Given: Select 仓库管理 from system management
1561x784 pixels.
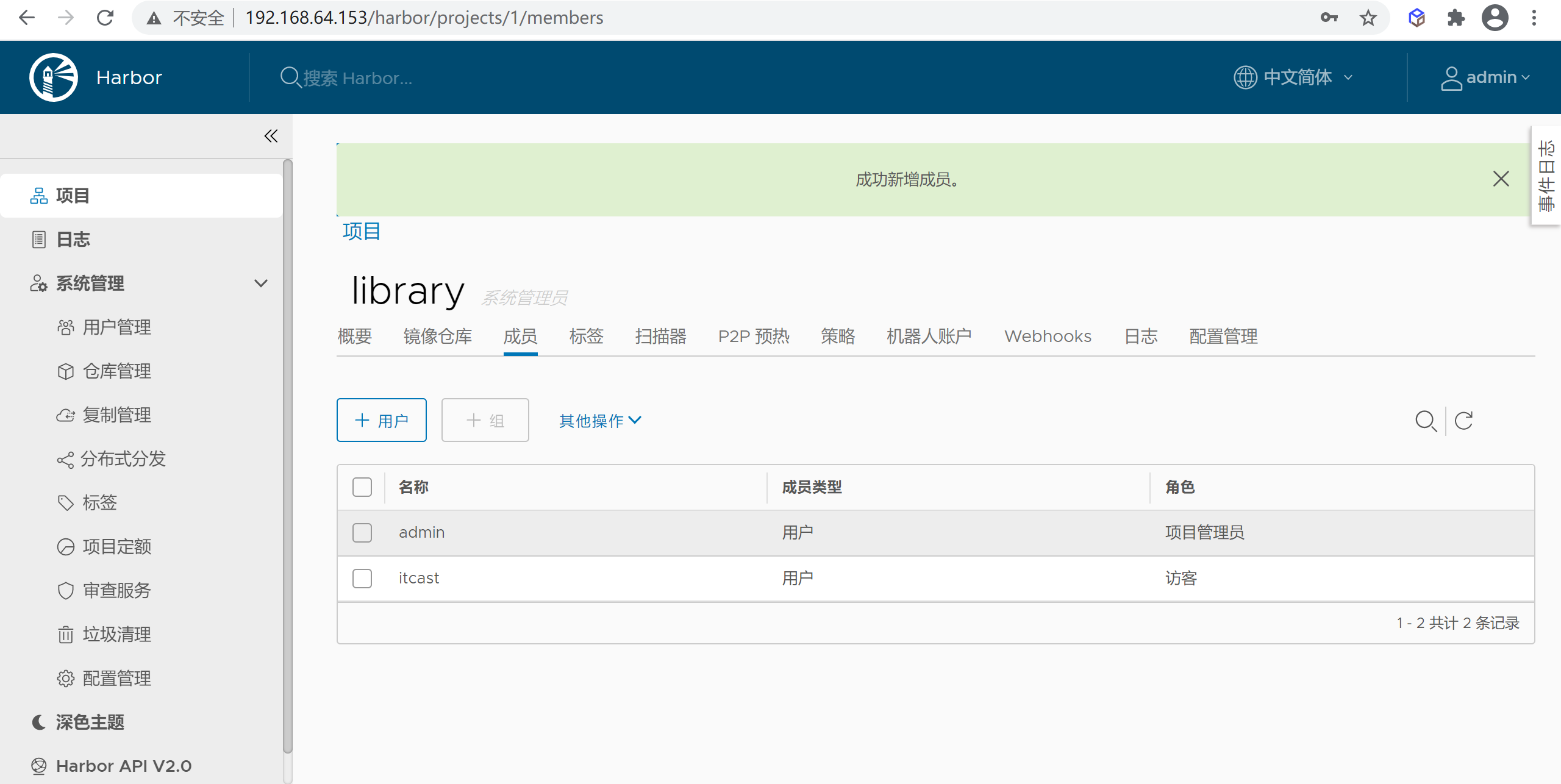Looking at the screenshot, I should [117, 371].
